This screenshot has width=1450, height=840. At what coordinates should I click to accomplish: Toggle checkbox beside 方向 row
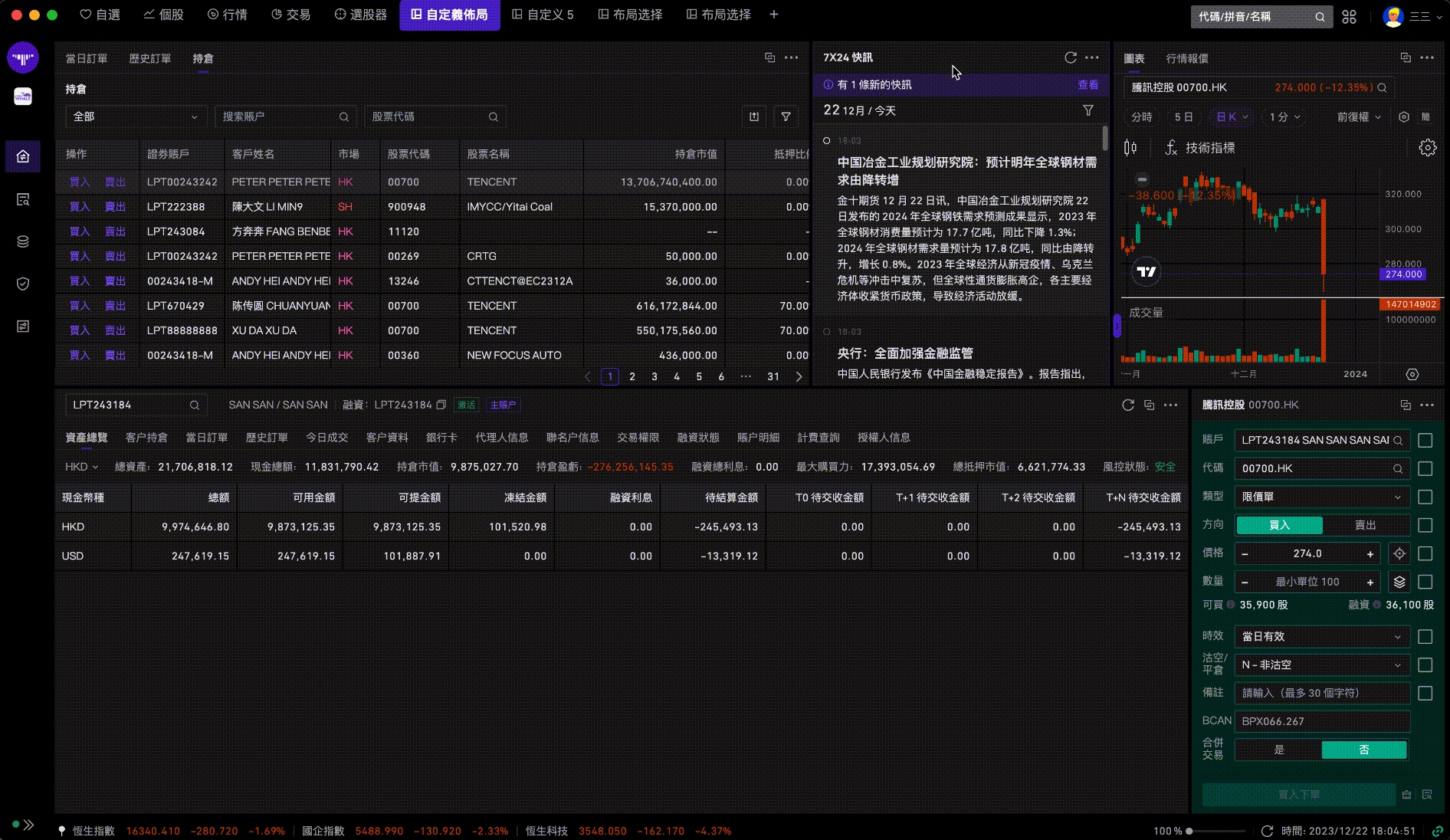click(1425, 525)
